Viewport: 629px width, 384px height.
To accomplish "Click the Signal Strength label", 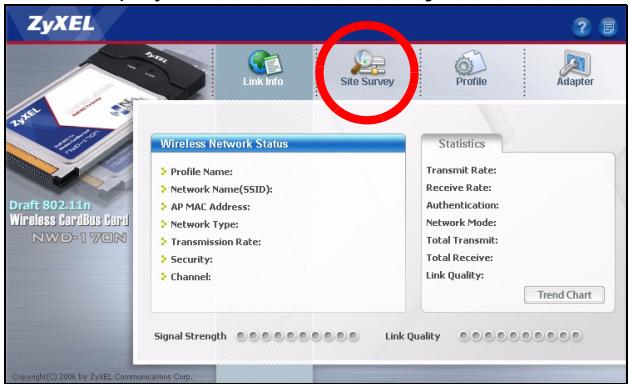I will point(190,336).
